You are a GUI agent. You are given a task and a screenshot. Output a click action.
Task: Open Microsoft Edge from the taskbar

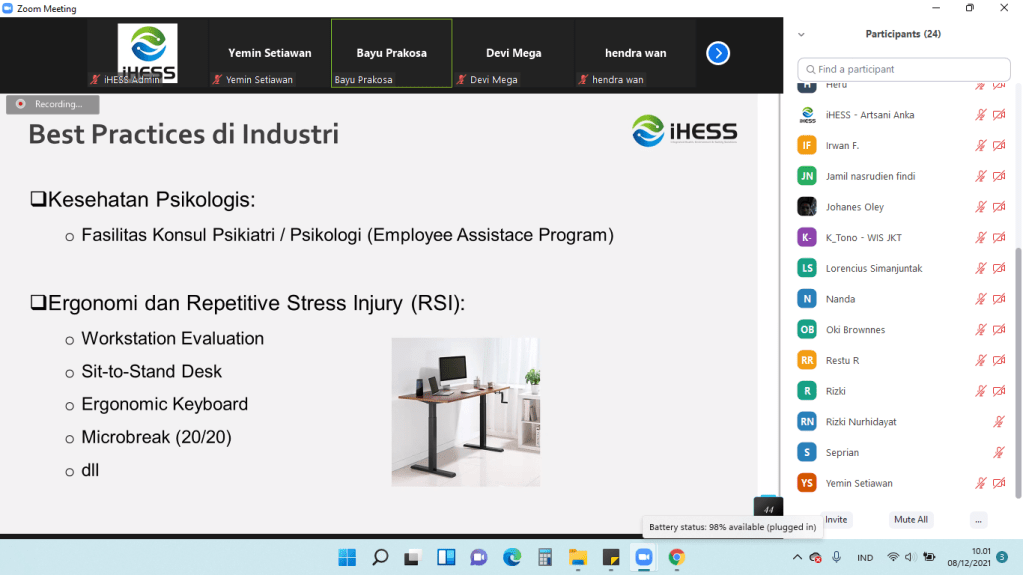coord(512,557)
